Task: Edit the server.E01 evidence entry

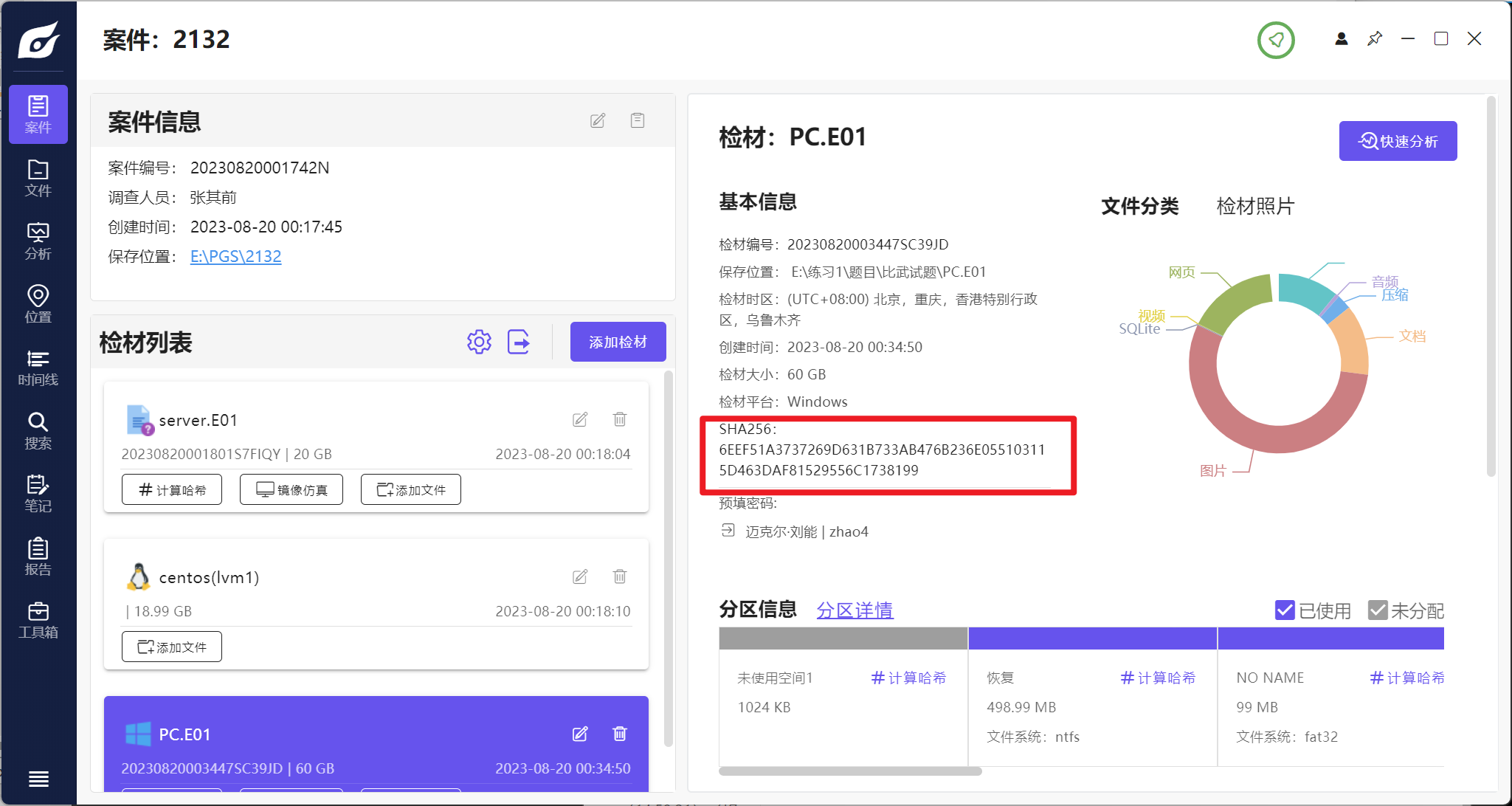Action: click(580, 419)
